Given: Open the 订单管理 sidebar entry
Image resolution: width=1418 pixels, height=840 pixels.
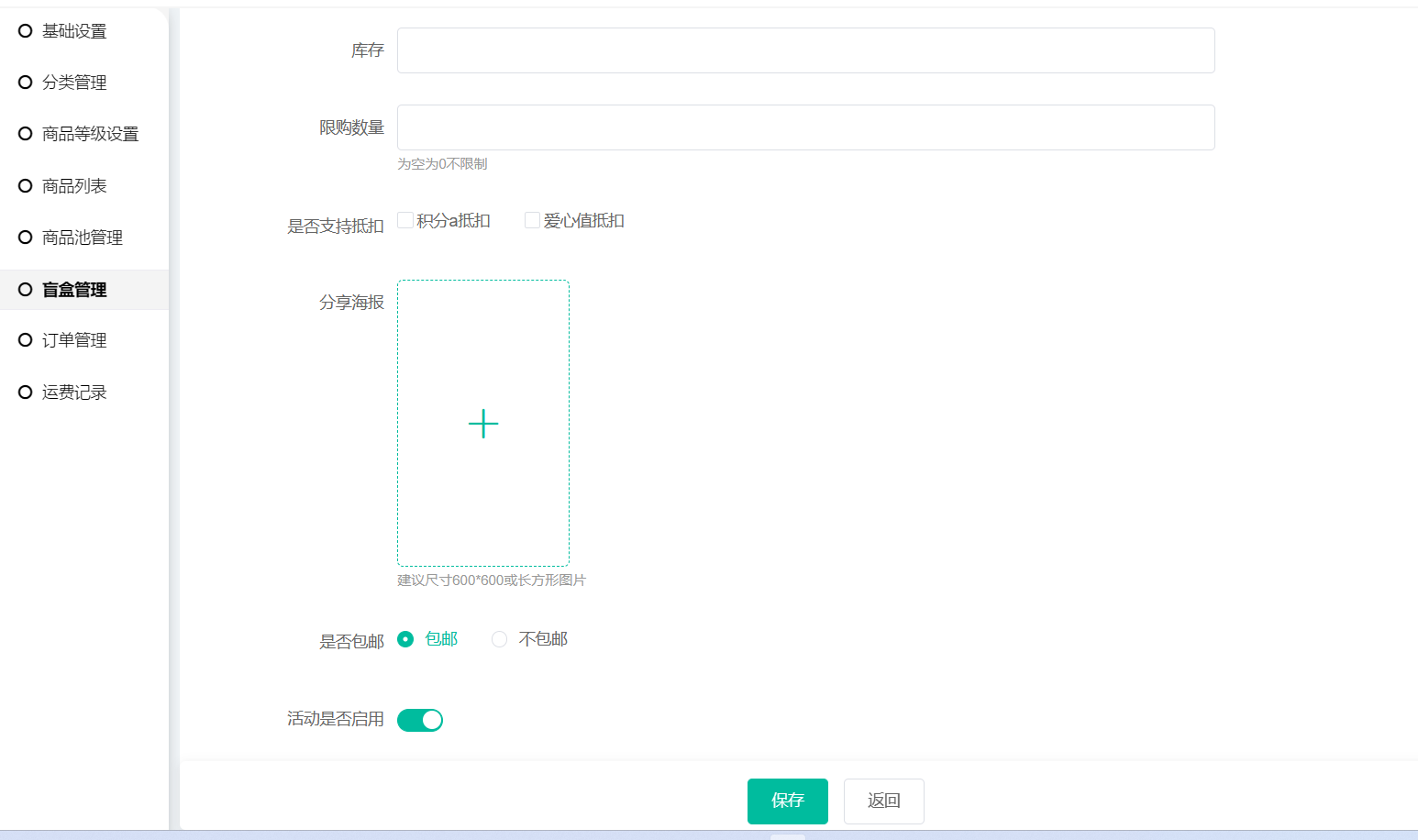Looking at the screenshot, I should (74, 340).
